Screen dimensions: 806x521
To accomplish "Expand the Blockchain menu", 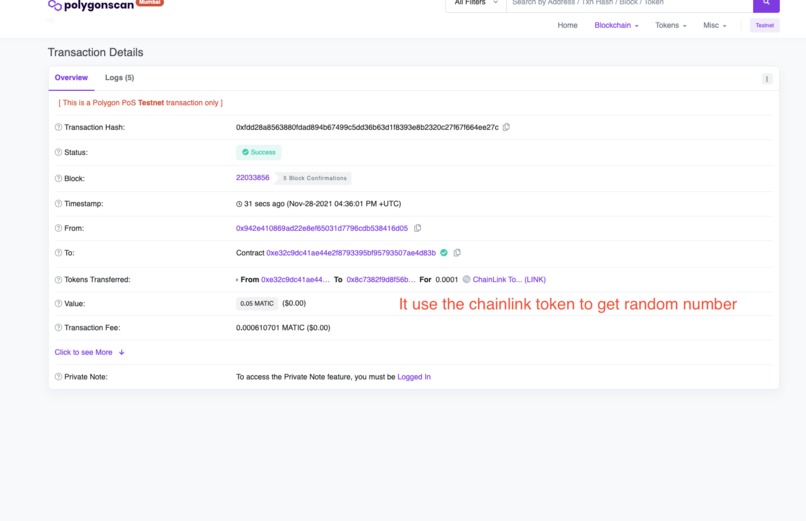I will point(616,25).
